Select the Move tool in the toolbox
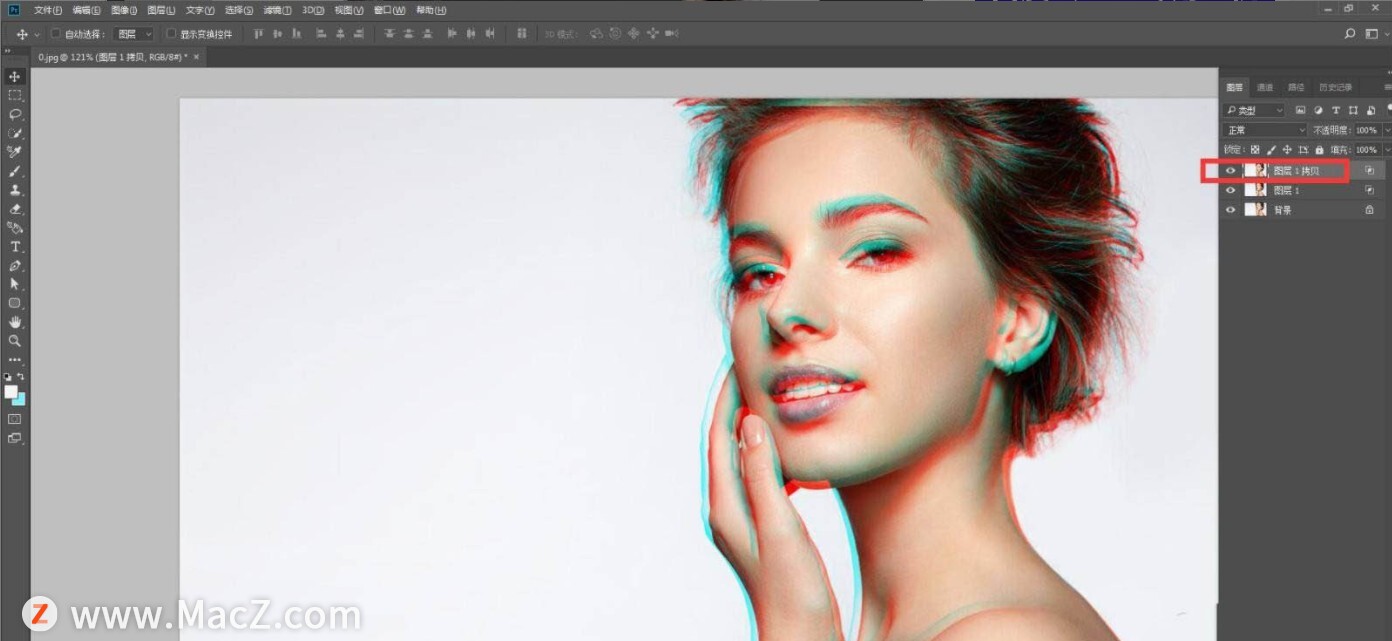 pos(14,77)
